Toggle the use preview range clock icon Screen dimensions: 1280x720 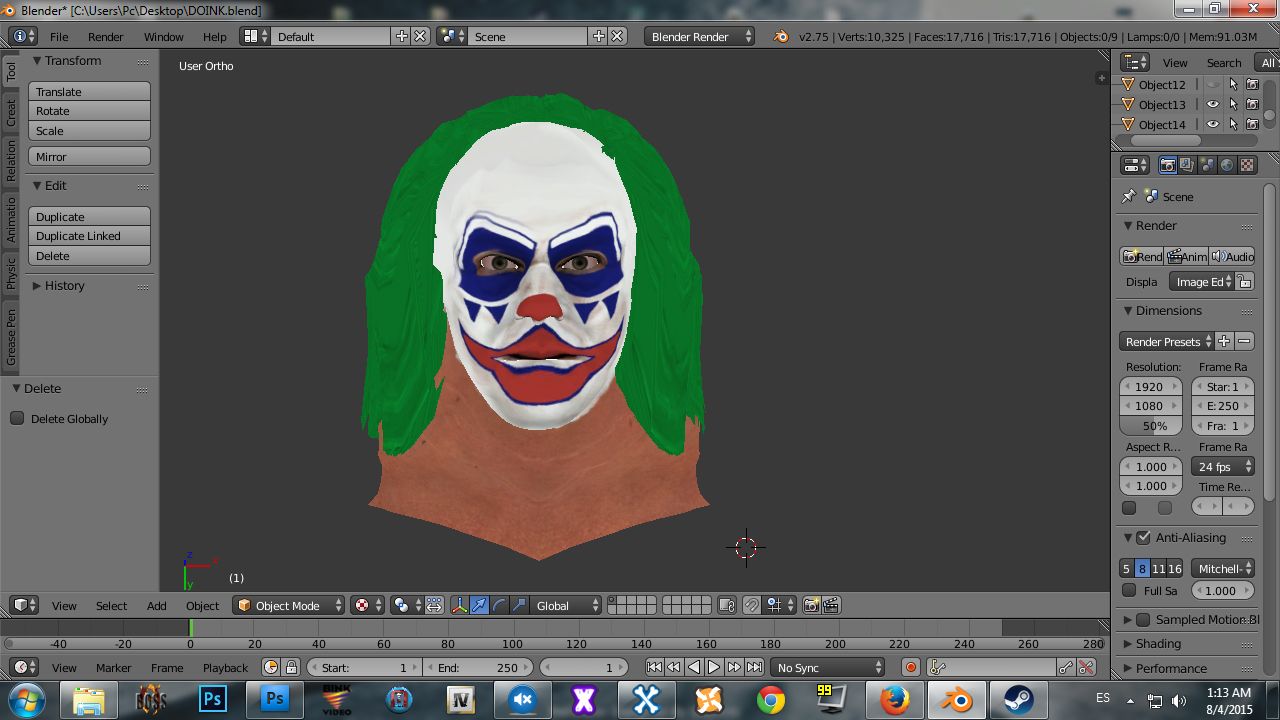[271, 667]
